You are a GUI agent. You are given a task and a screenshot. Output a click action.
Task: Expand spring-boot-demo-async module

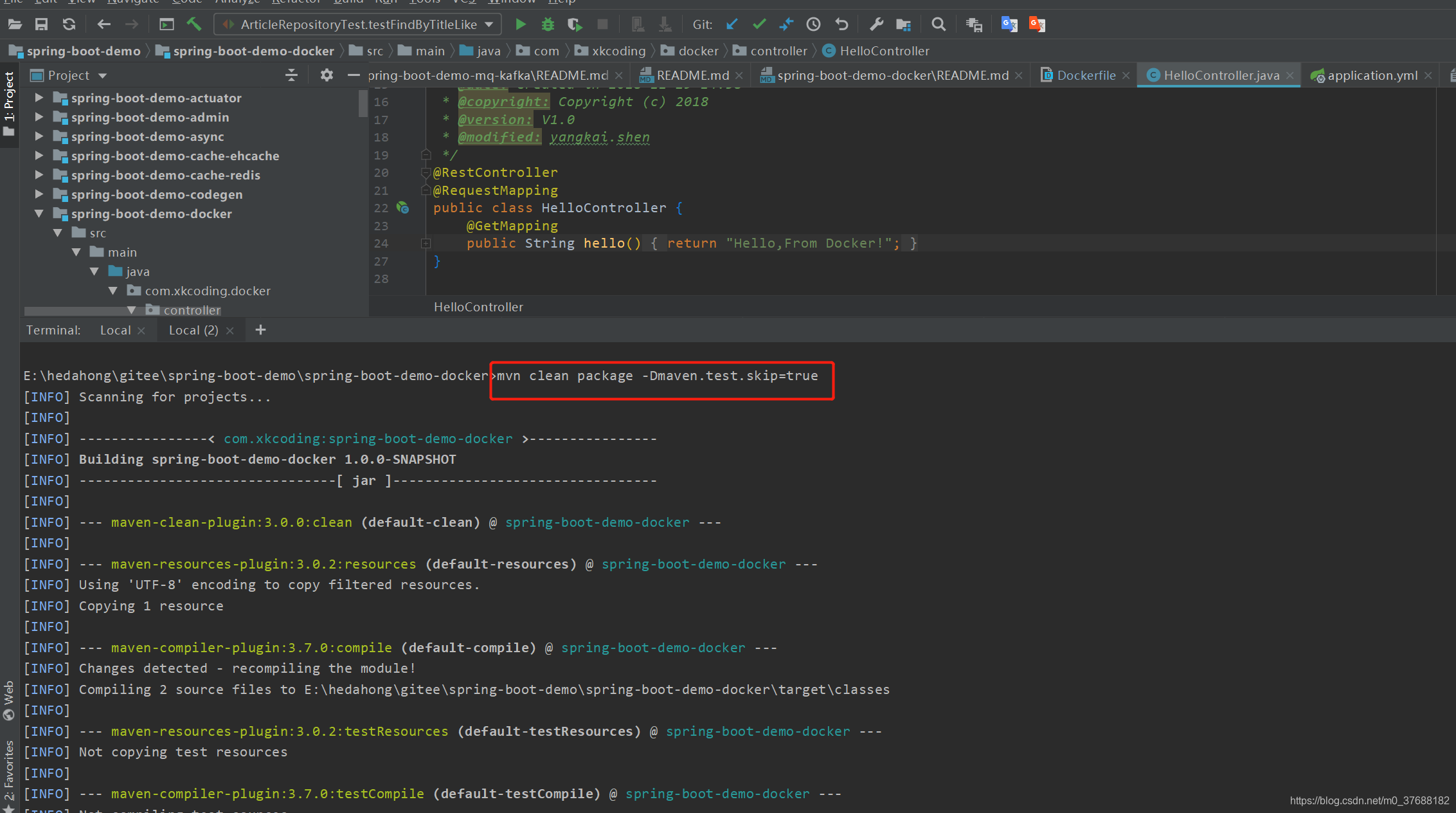click(x=39, y=136)
